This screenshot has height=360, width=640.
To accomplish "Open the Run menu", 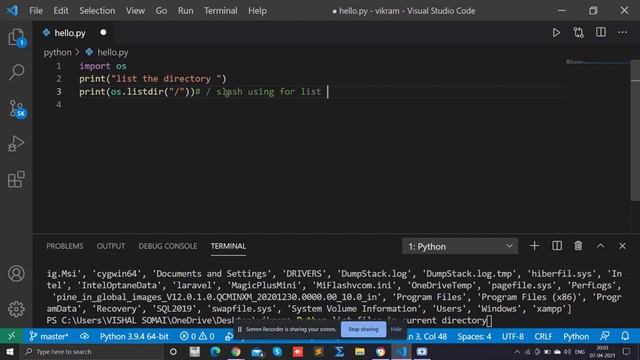I will [x=185, y=11].
